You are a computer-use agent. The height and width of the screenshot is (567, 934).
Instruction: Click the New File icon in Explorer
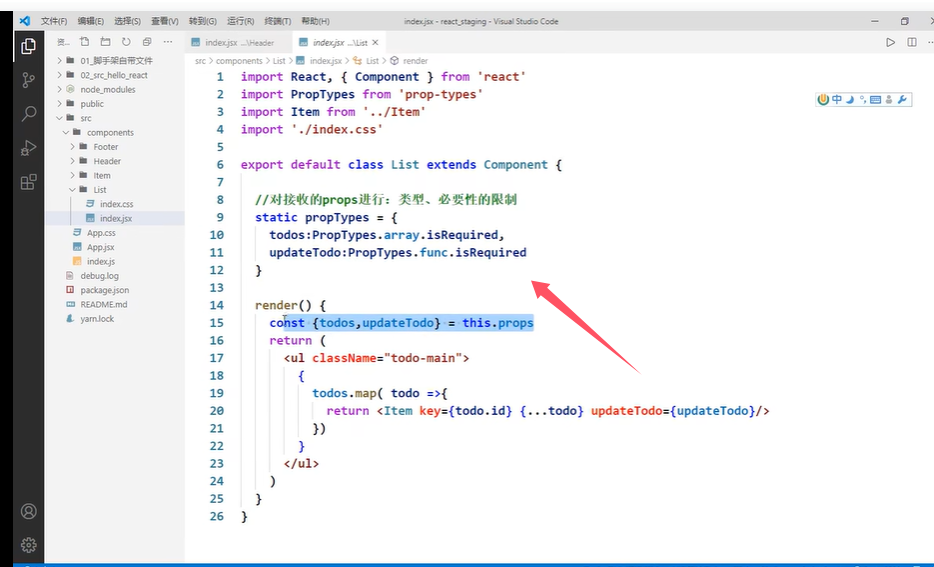(85, 42)
